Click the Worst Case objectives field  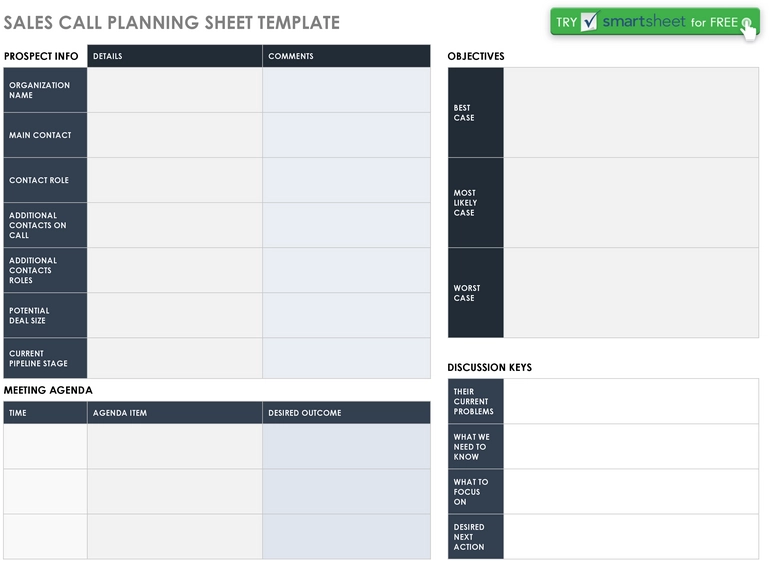[x=631, y=293]
